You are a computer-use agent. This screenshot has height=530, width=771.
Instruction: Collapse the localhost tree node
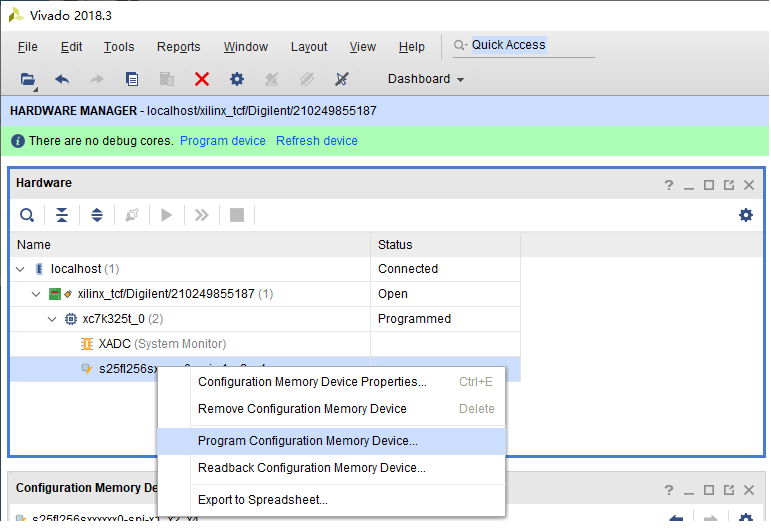(20, 269)
